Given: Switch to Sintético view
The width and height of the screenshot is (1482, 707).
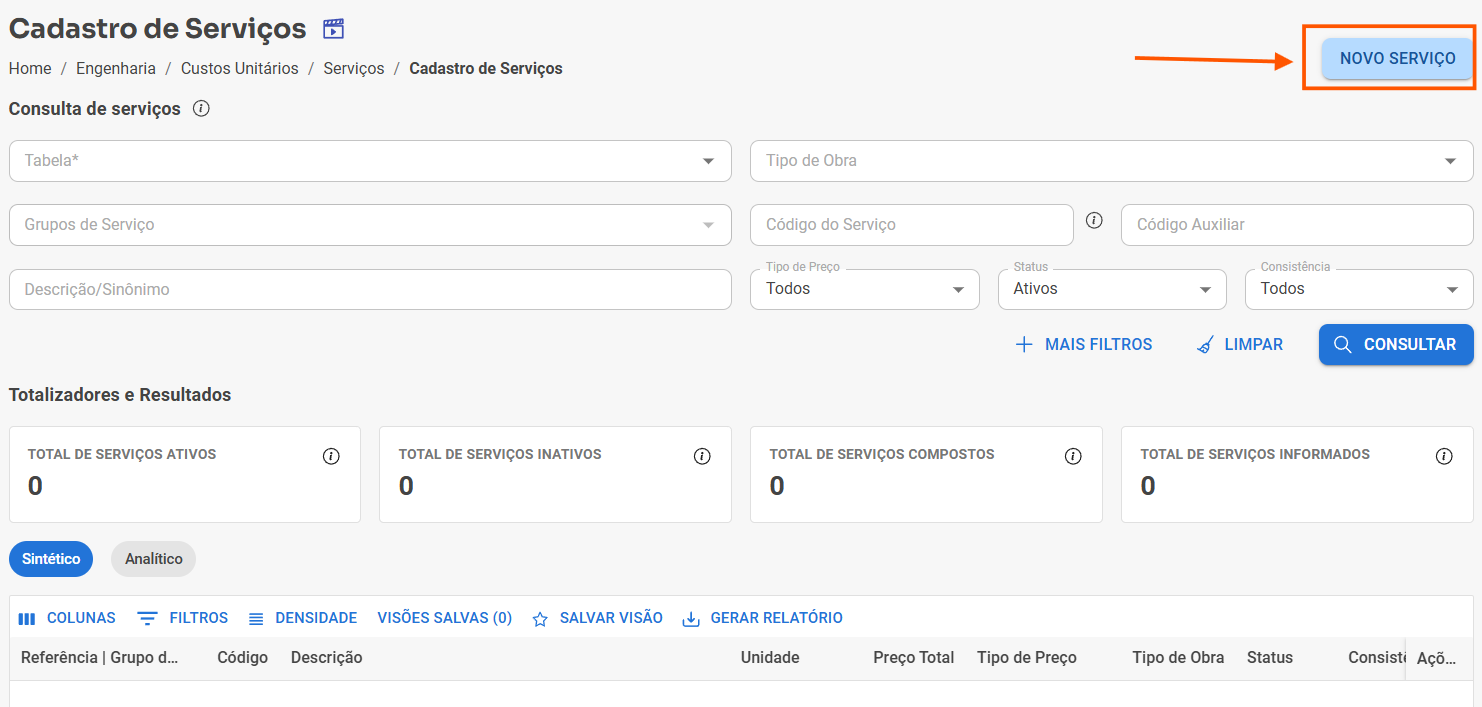Looking at the screenshot, I should 51,559.
